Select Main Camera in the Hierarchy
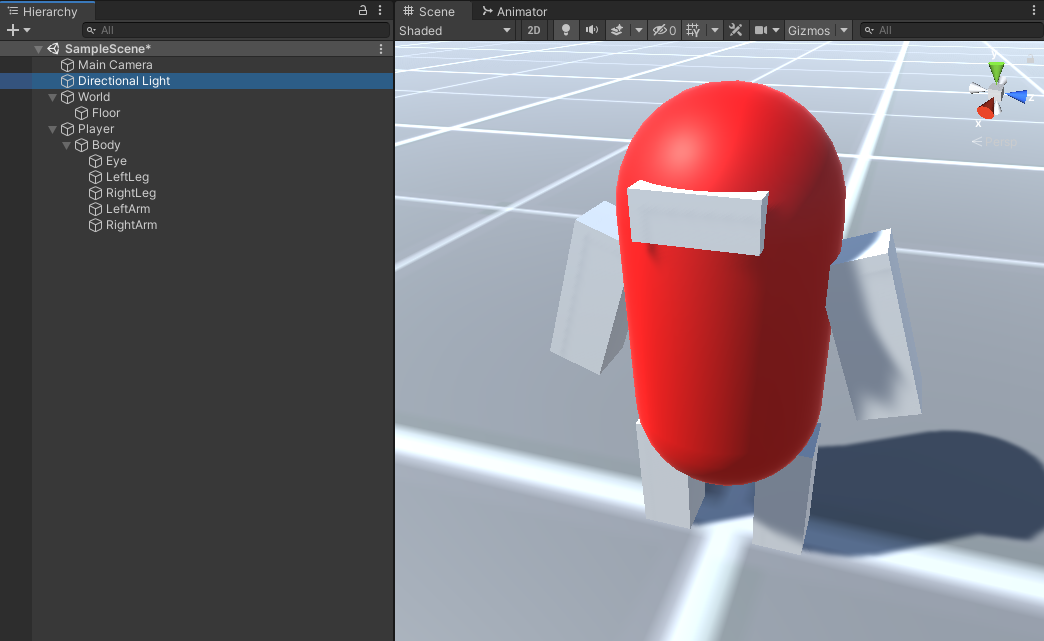 pos(197,65)
